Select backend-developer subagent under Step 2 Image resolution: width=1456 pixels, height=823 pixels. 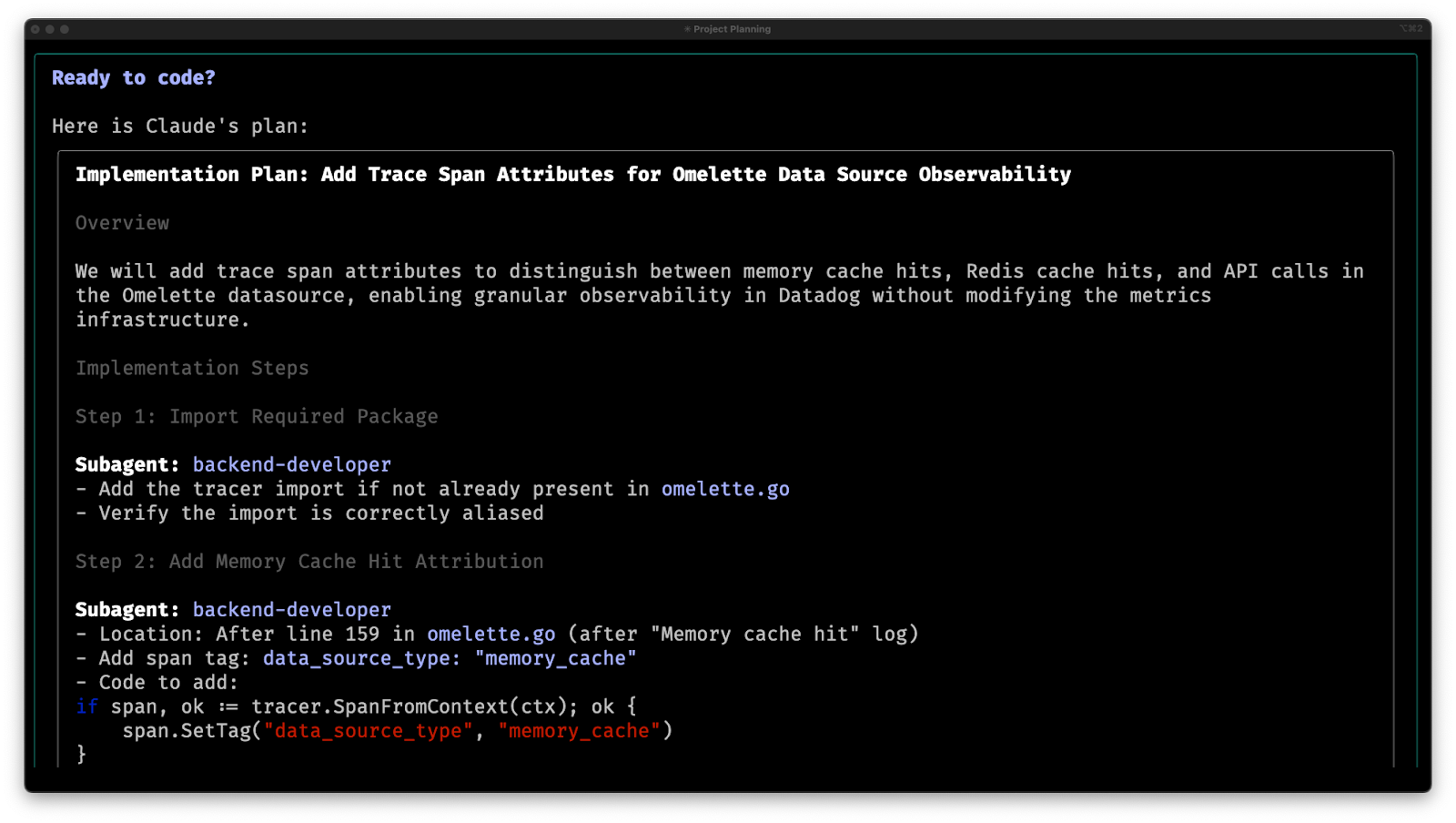(291, 610)
